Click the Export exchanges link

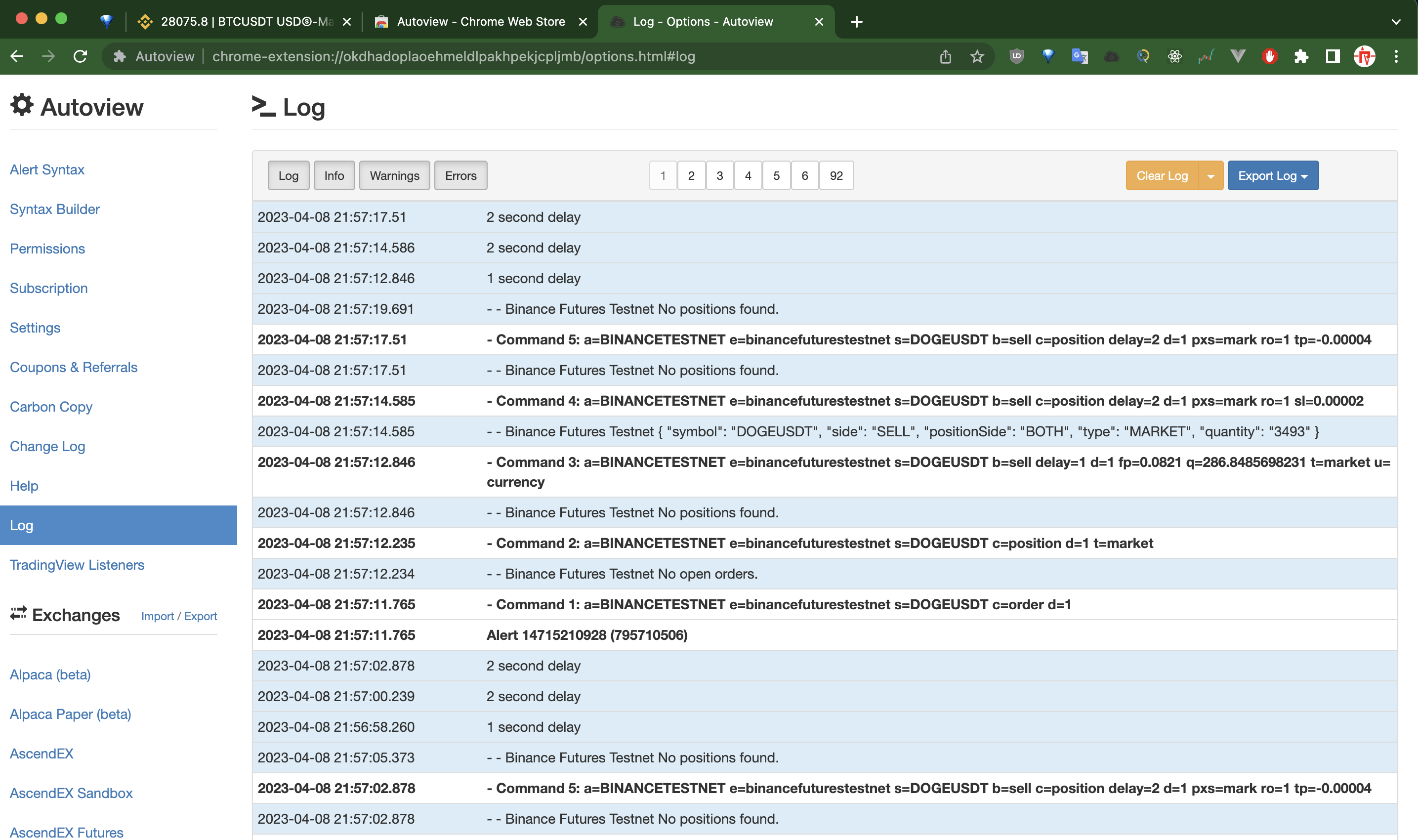(200, 616)
